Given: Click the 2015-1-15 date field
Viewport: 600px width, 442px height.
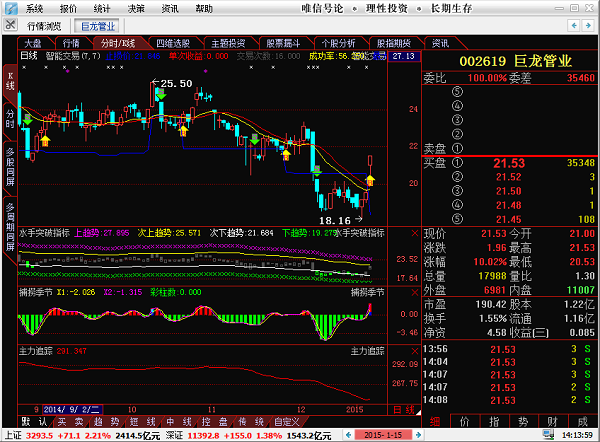Looking at the screenshot, I should click(x=383, y=435).
